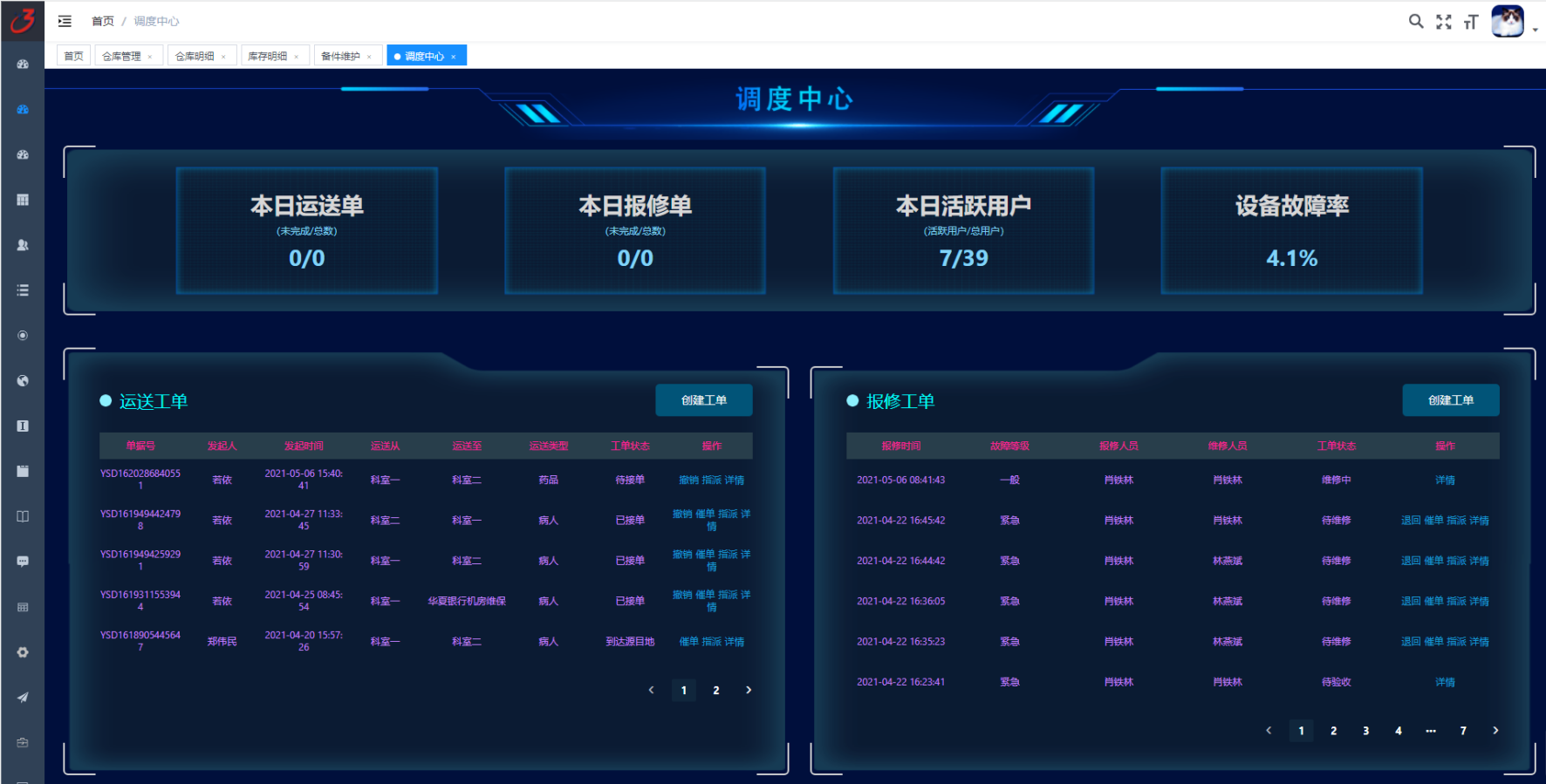Go to next page of 报修工单
Image resolution: width=1546 pixels, height=784 pixels.
coord(1495,731)
